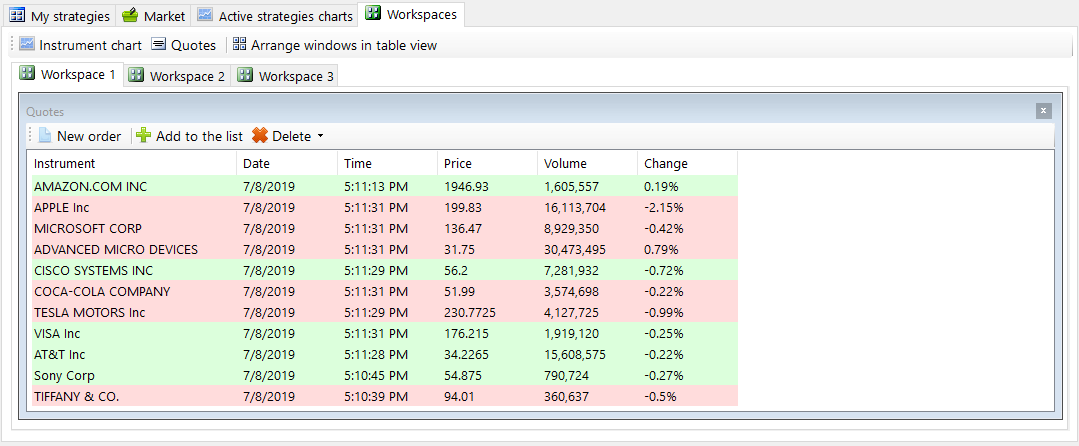Click Arrange windows in table view icon
1079x446 pixels.
(x=239, y=45)
